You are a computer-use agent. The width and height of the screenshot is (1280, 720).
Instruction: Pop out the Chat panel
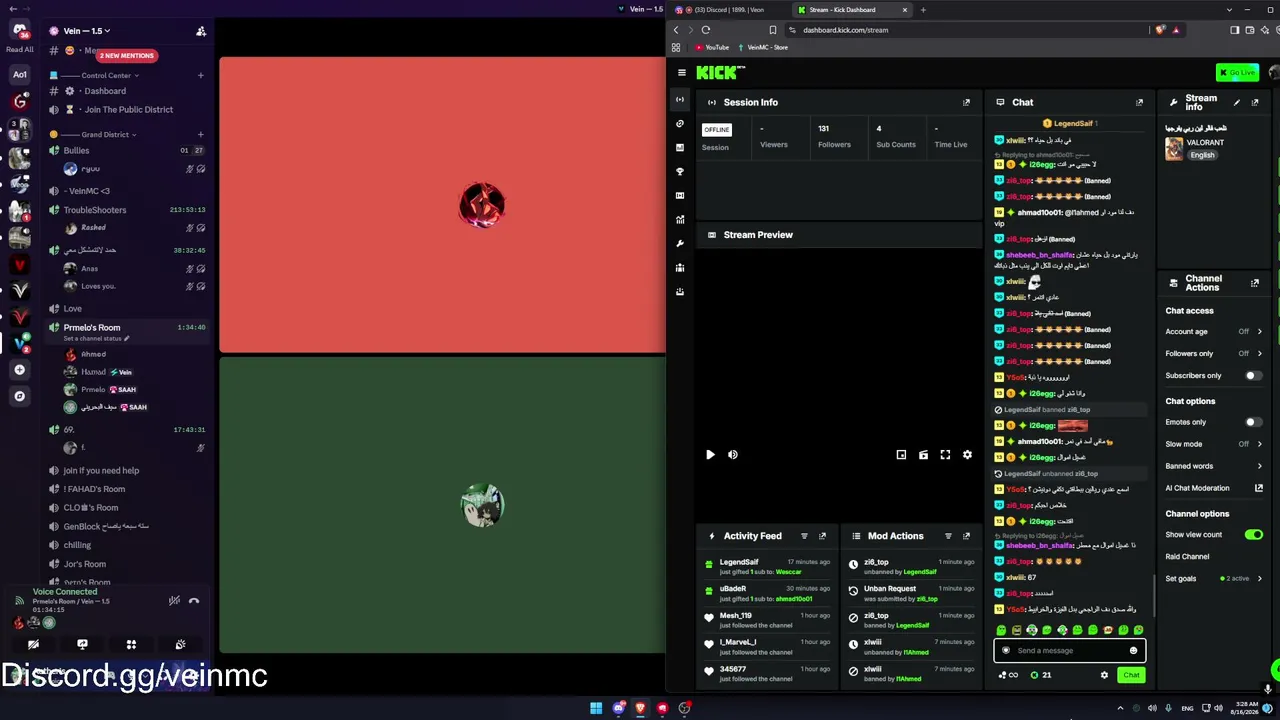(1139, 102)
